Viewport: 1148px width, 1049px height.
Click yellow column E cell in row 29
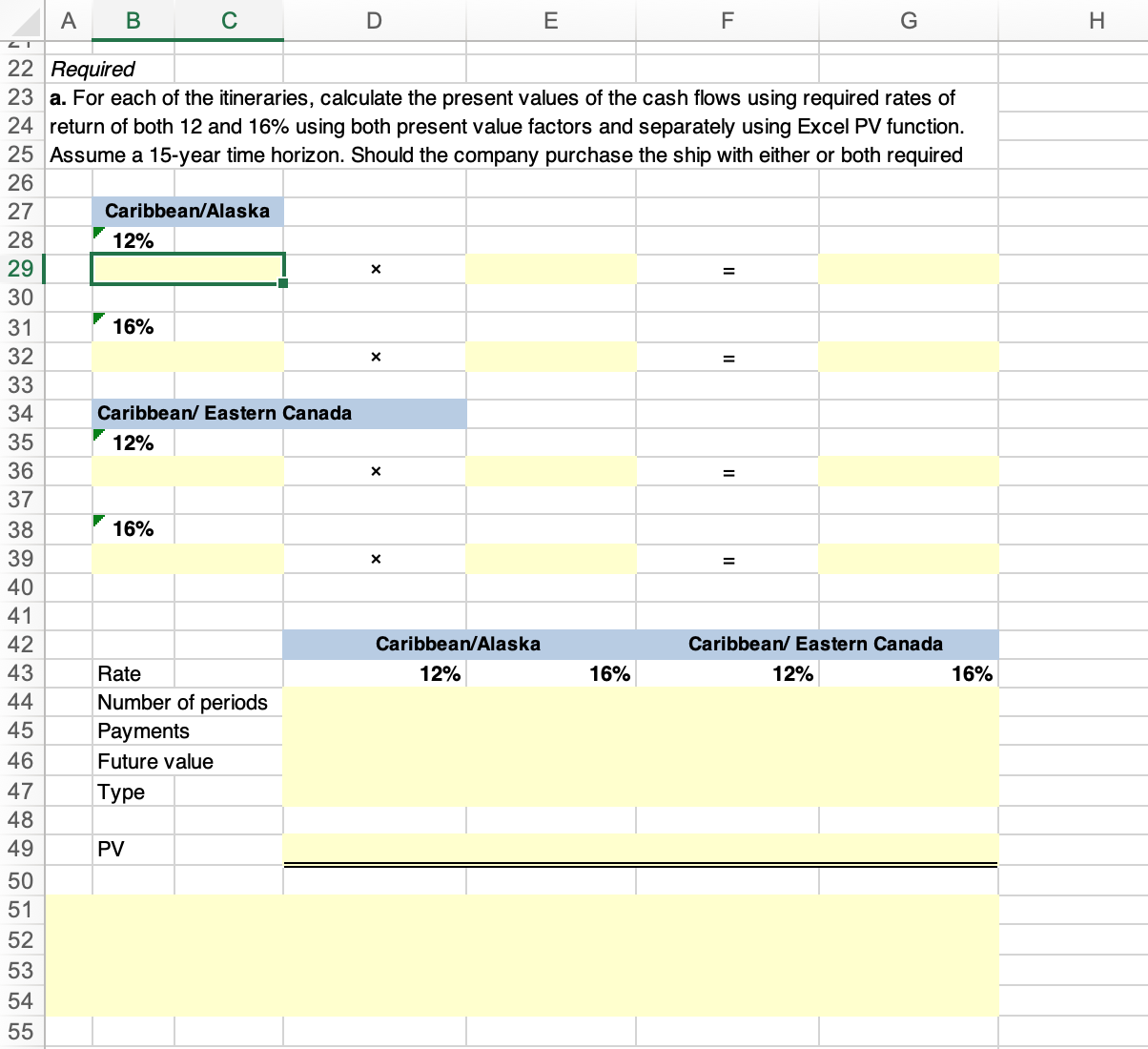(550, 269)
